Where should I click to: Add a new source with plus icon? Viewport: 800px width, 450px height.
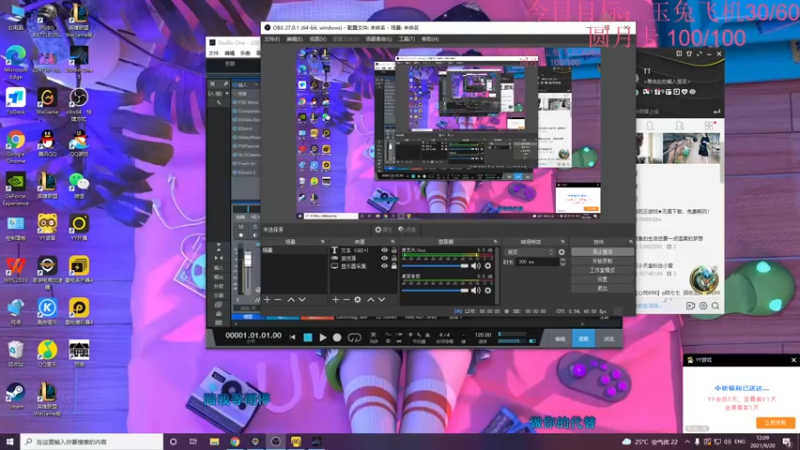coord(335,299)
